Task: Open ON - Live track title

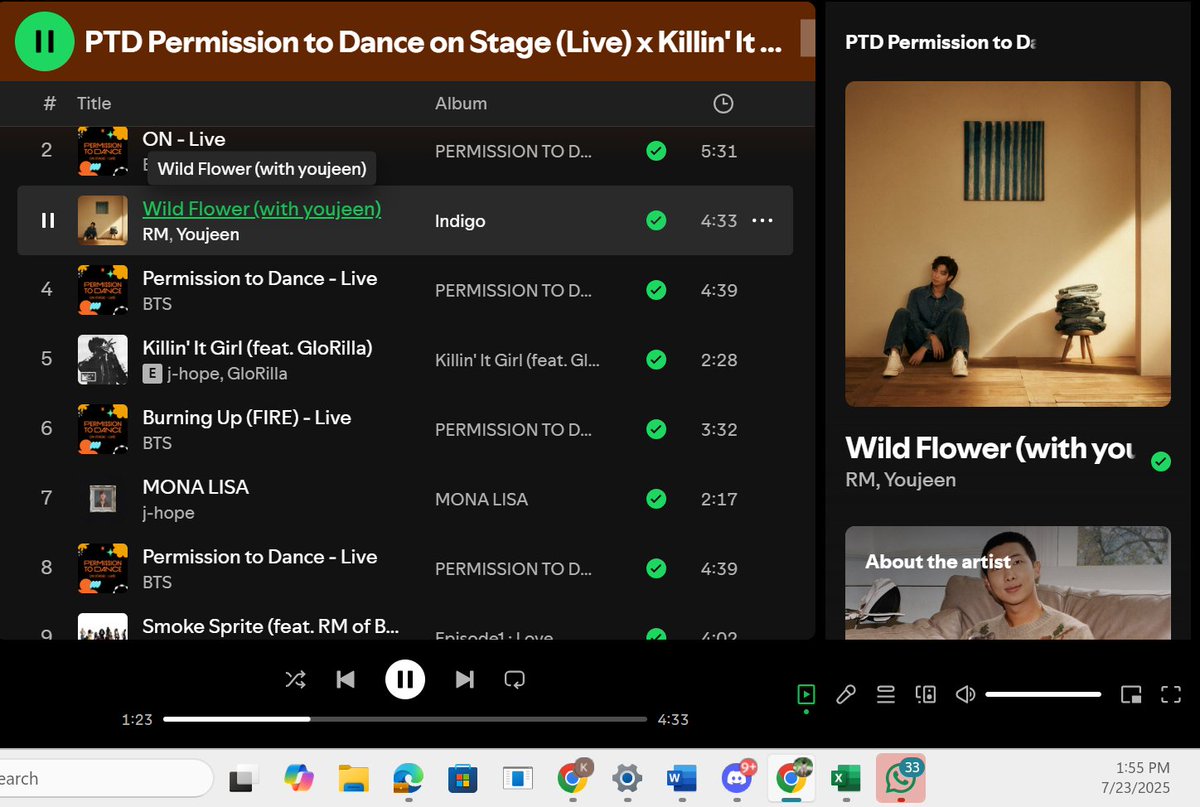Action: pos(184,139)
